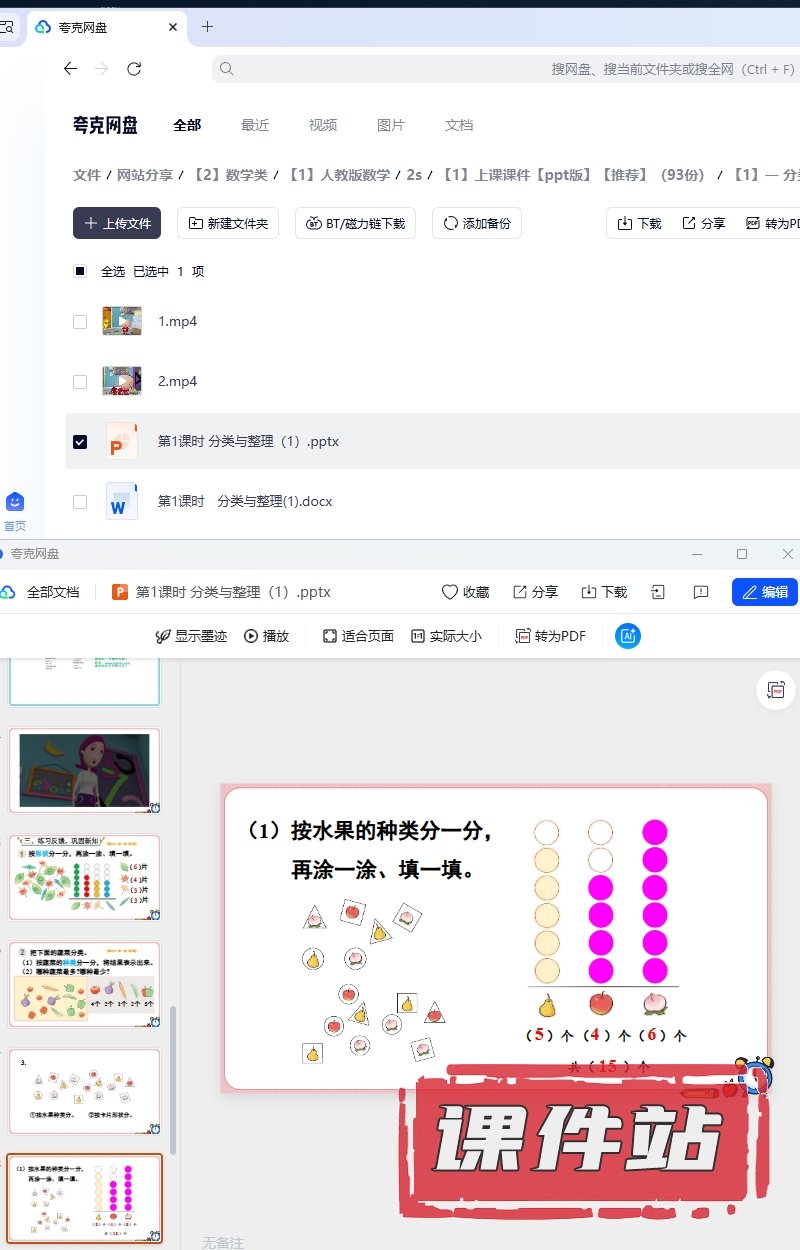Click the blue 编辑 edit button
The image size is (800, 1250).
[x=765, y=592]
